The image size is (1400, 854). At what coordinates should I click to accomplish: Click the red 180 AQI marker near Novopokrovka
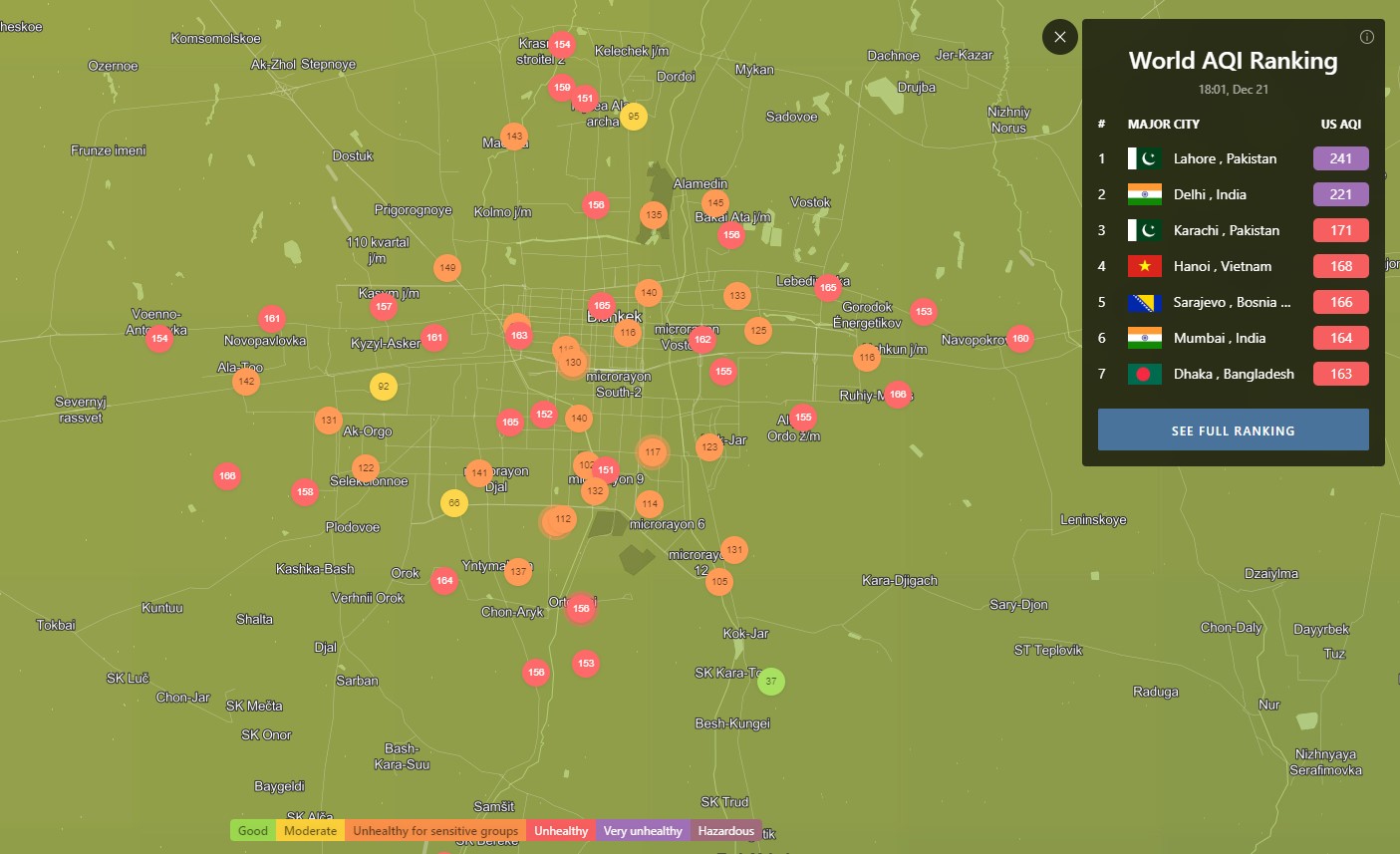tap(1019, 339)
